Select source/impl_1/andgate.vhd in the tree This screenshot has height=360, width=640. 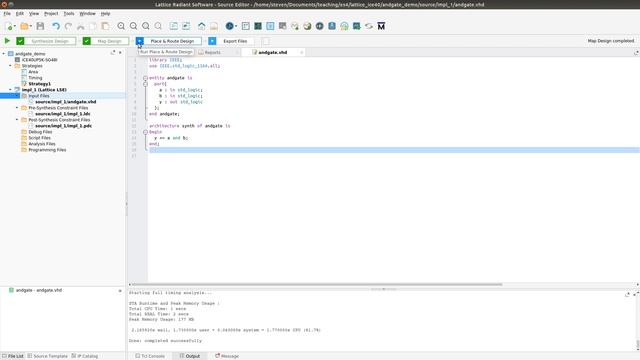(66, 102)
